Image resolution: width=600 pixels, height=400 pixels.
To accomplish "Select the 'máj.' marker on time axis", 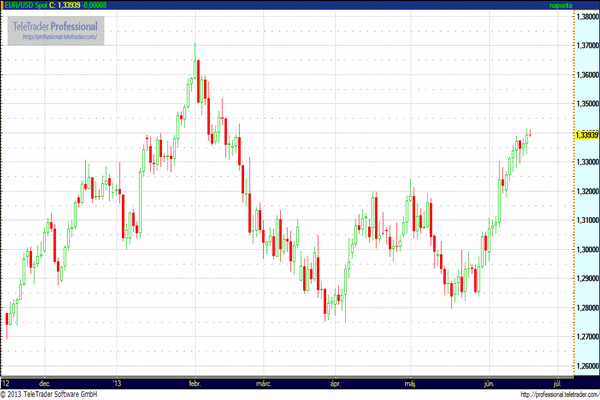I will [x=410, y=383].
